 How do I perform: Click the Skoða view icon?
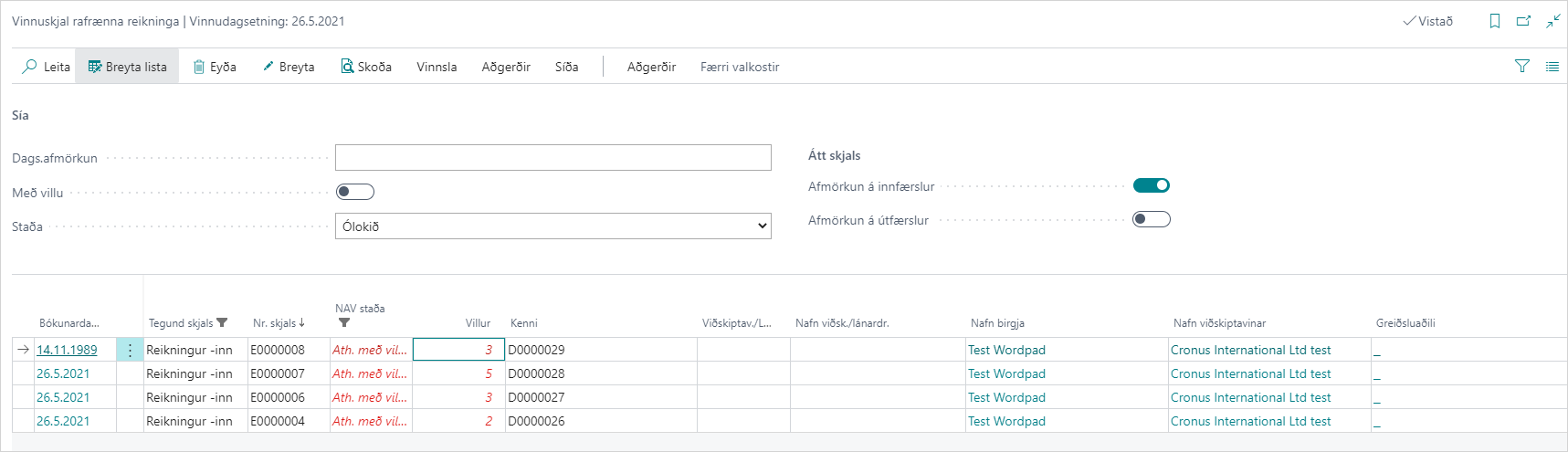coord(347,67)
